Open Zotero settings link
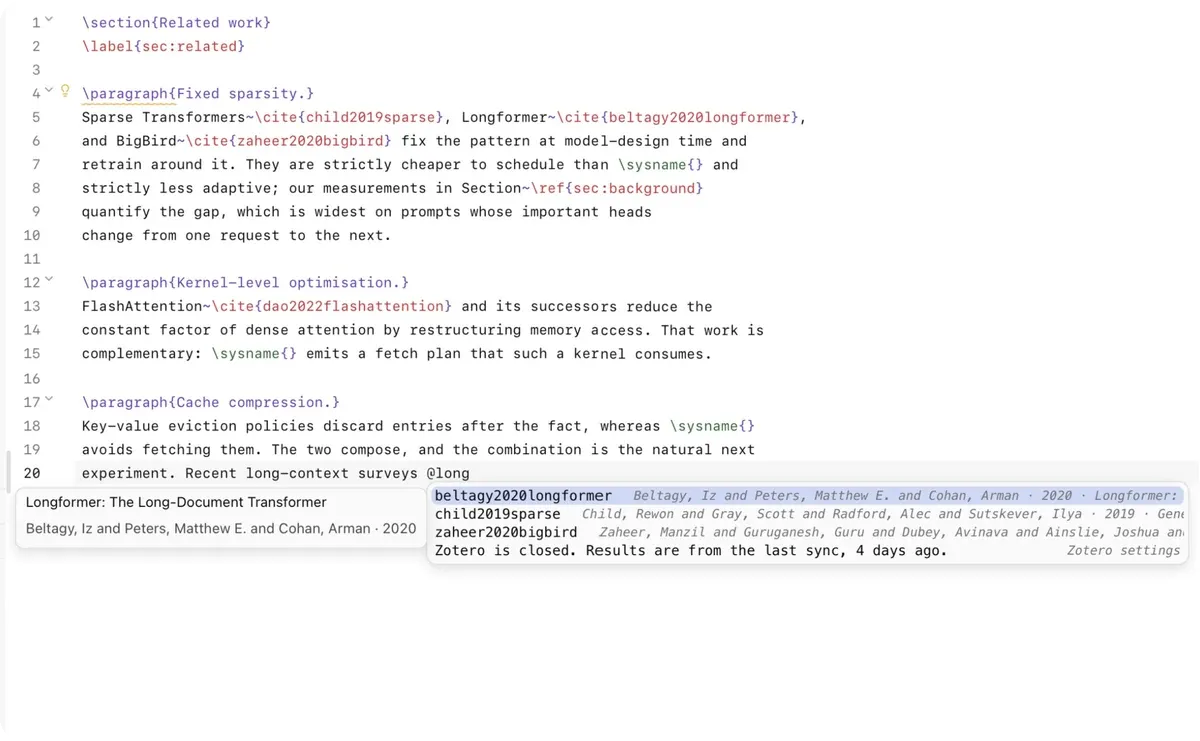This screenshot has width=1200, height=741. pyautogui.click(x=1123, y=550)
